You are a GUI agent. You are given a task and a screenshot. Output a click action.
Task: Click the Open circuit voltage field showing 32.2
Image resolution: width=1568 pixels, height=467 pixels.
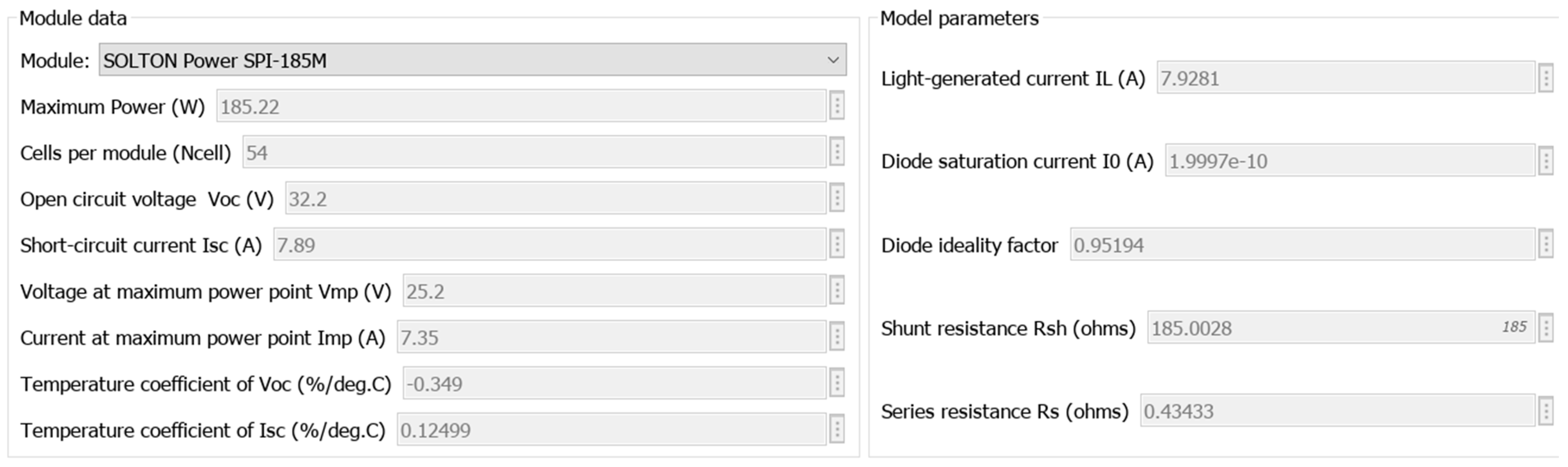555,198
